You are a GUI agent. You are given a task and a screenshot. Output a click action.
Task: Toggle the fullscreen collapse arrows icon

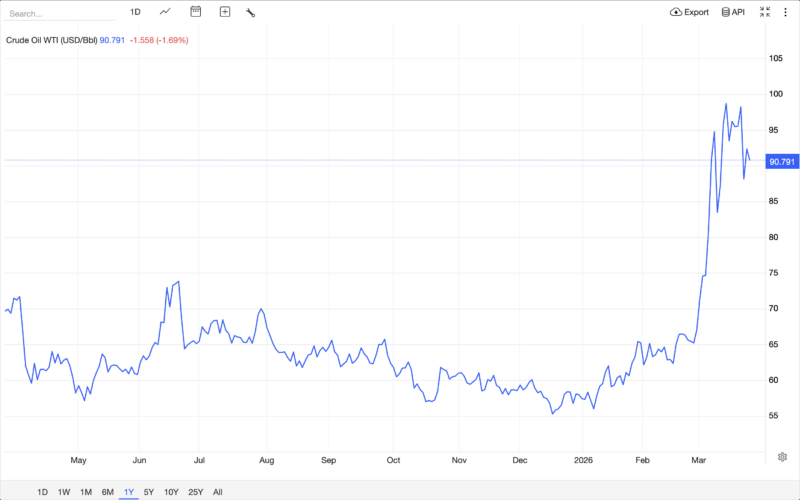tap(765, 12)
